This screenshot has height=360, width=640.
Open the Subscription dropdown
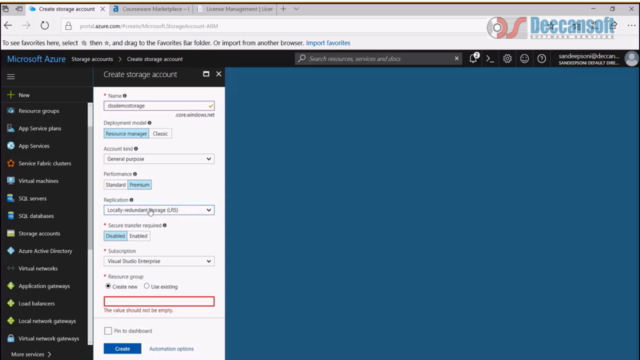coord(159,261)
